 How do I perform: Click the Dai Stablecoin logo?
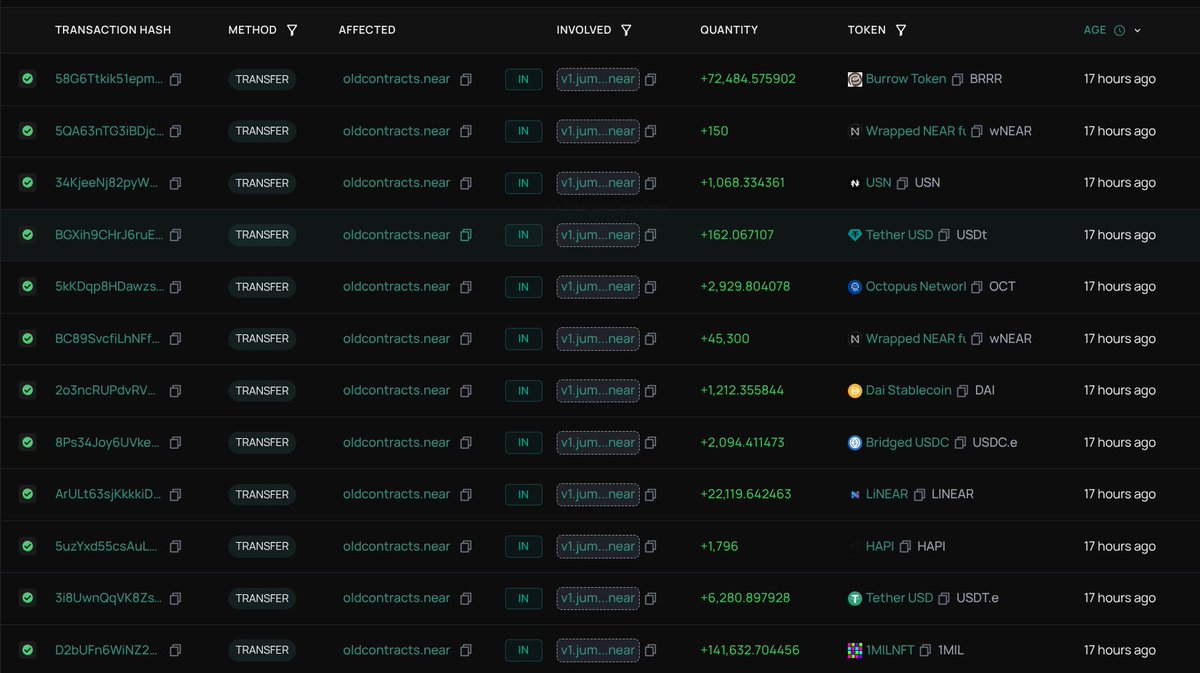[853, 390]
